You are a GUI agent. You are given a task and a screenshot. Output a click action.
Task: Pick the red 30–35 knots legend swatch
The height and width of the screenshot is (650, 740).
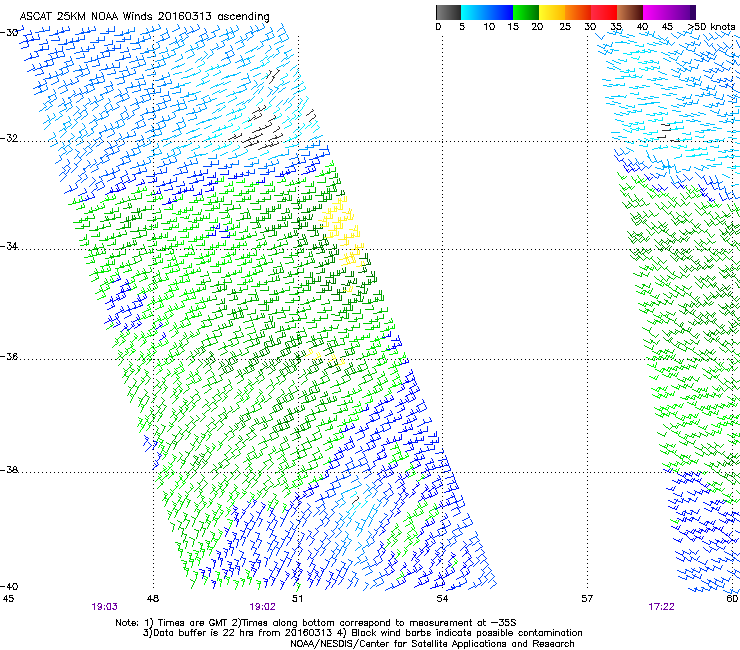pyautogui.click(x=604, y=12)
